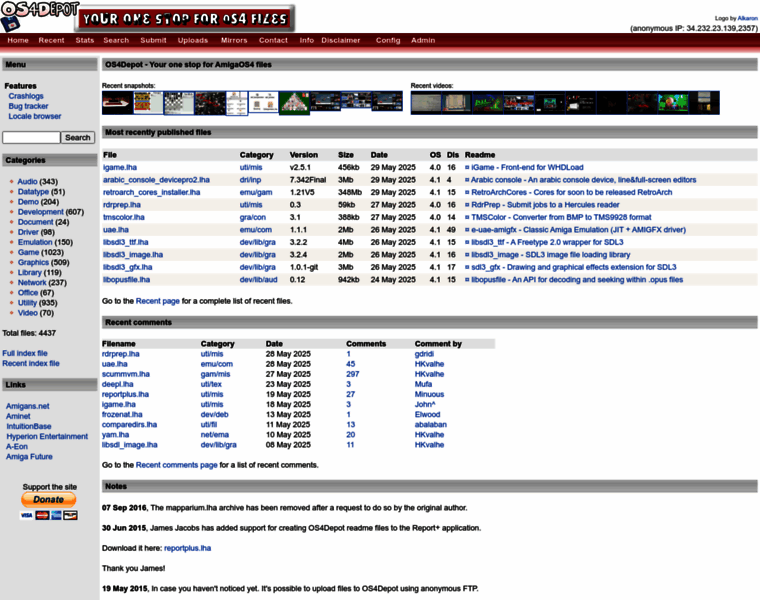The width and height of the screenshot is (760, 600).
Task: Open retroarch_cores_installer.lha file link
Action: [x=152, y=192]
